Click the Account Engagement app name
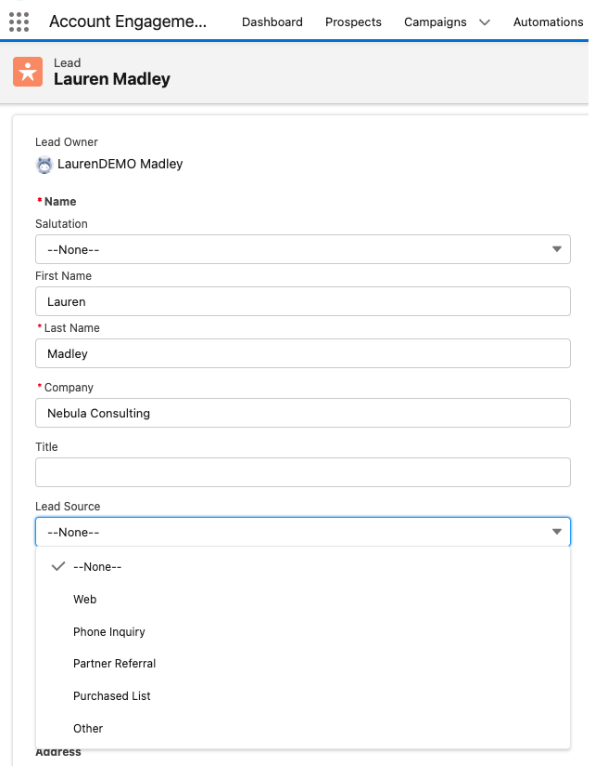This screenshot has height=766, width=589. click(128, 21)
